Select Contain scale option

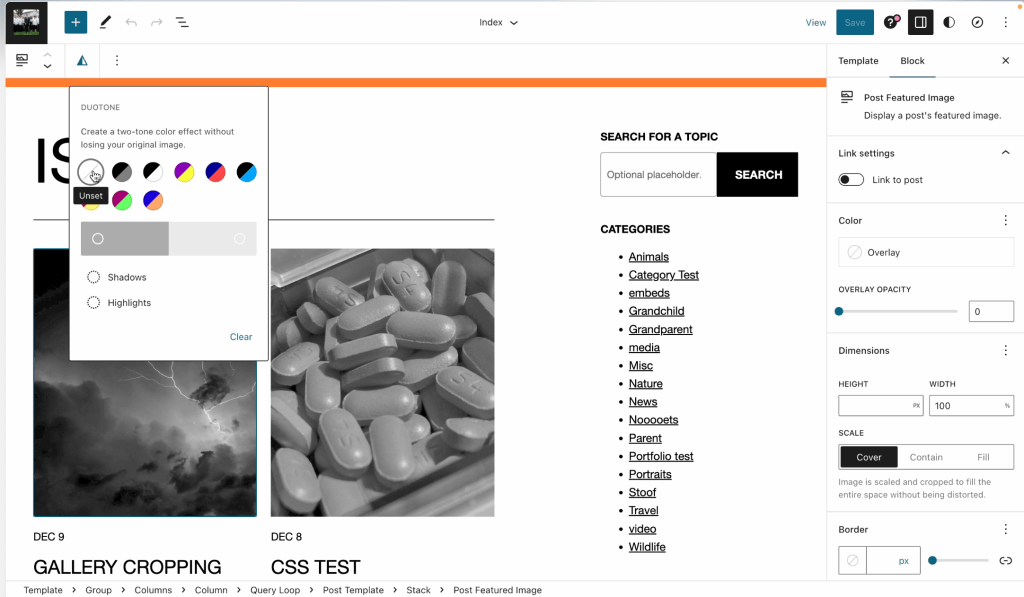pos(926,457)
